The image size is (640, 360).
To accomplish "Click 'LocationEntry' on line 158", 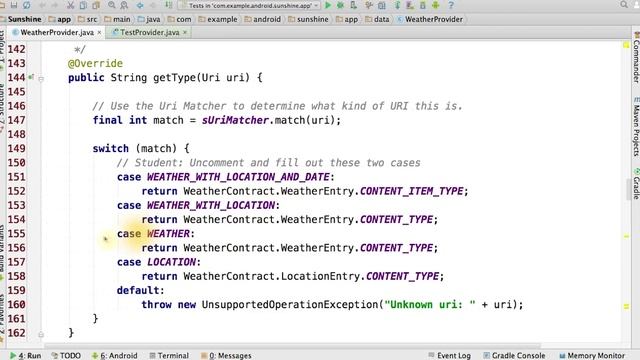I will tap(320, 276).
